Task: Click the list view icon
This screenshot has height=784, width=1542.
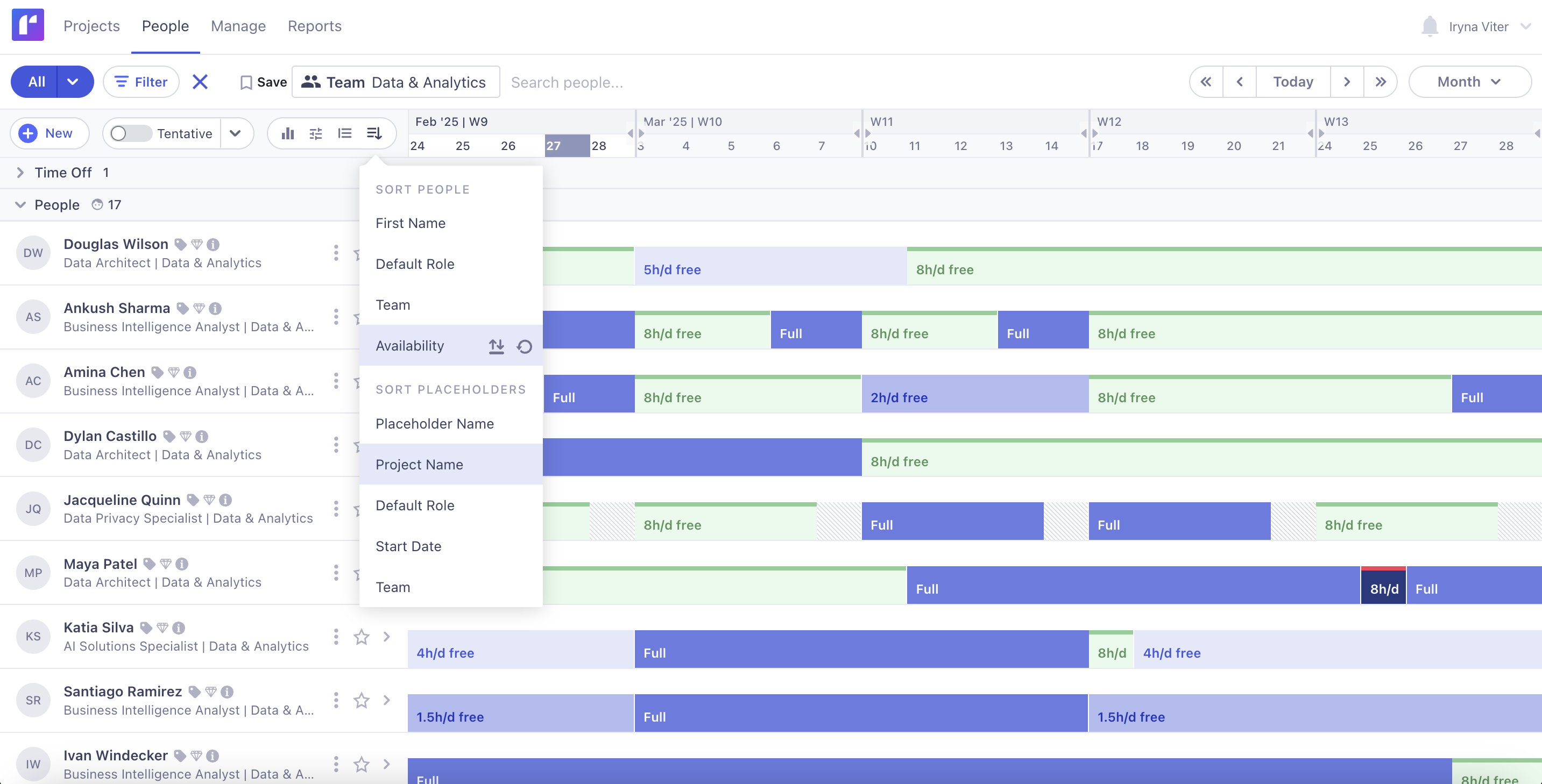Action: coord(345,133)
